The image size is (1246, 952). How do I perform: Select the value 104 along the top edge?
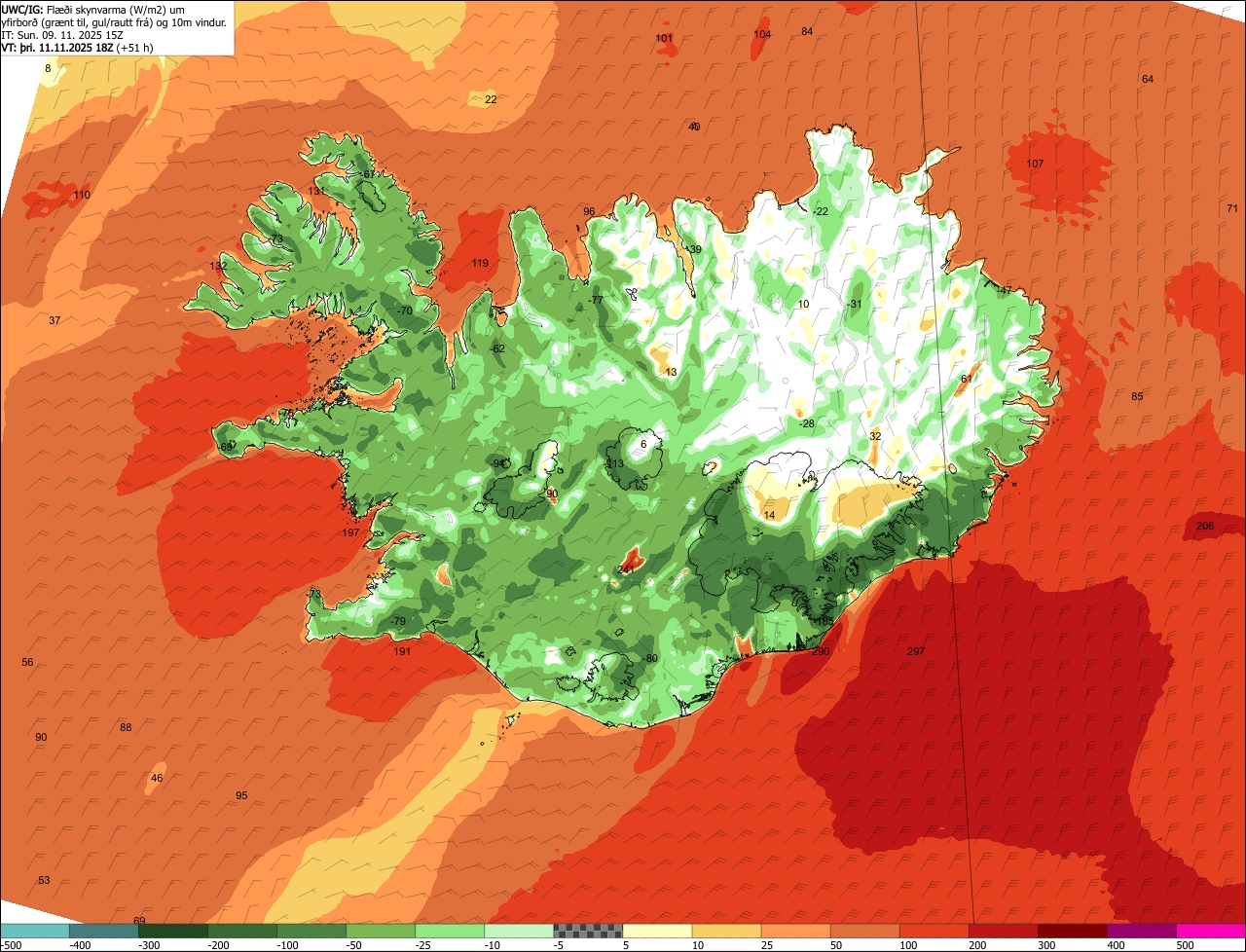[x=762, y=34]
